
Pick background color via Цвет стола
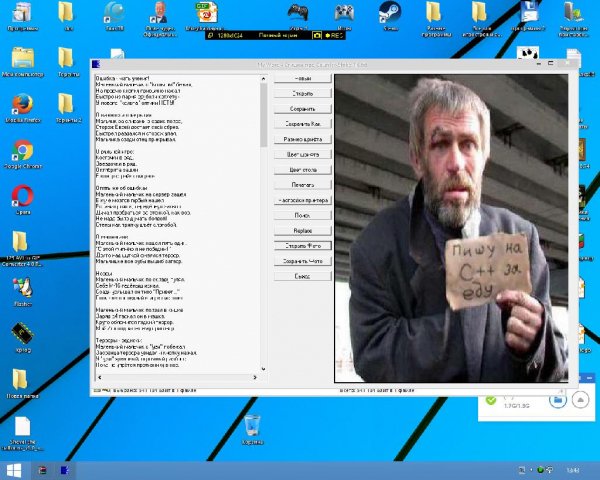click(303, 170)
